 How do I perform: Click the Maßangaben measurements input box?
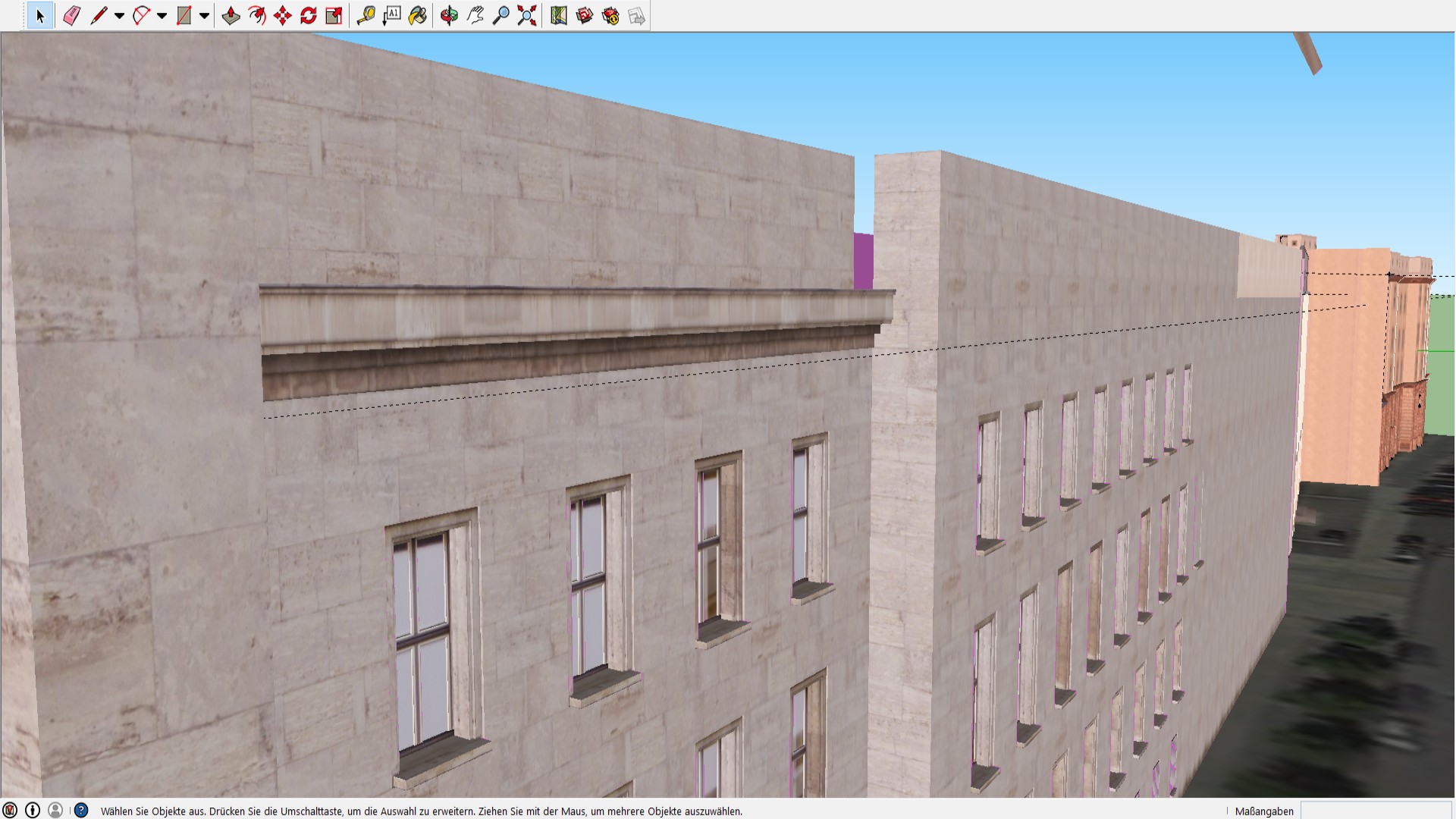coord(1376,811)
